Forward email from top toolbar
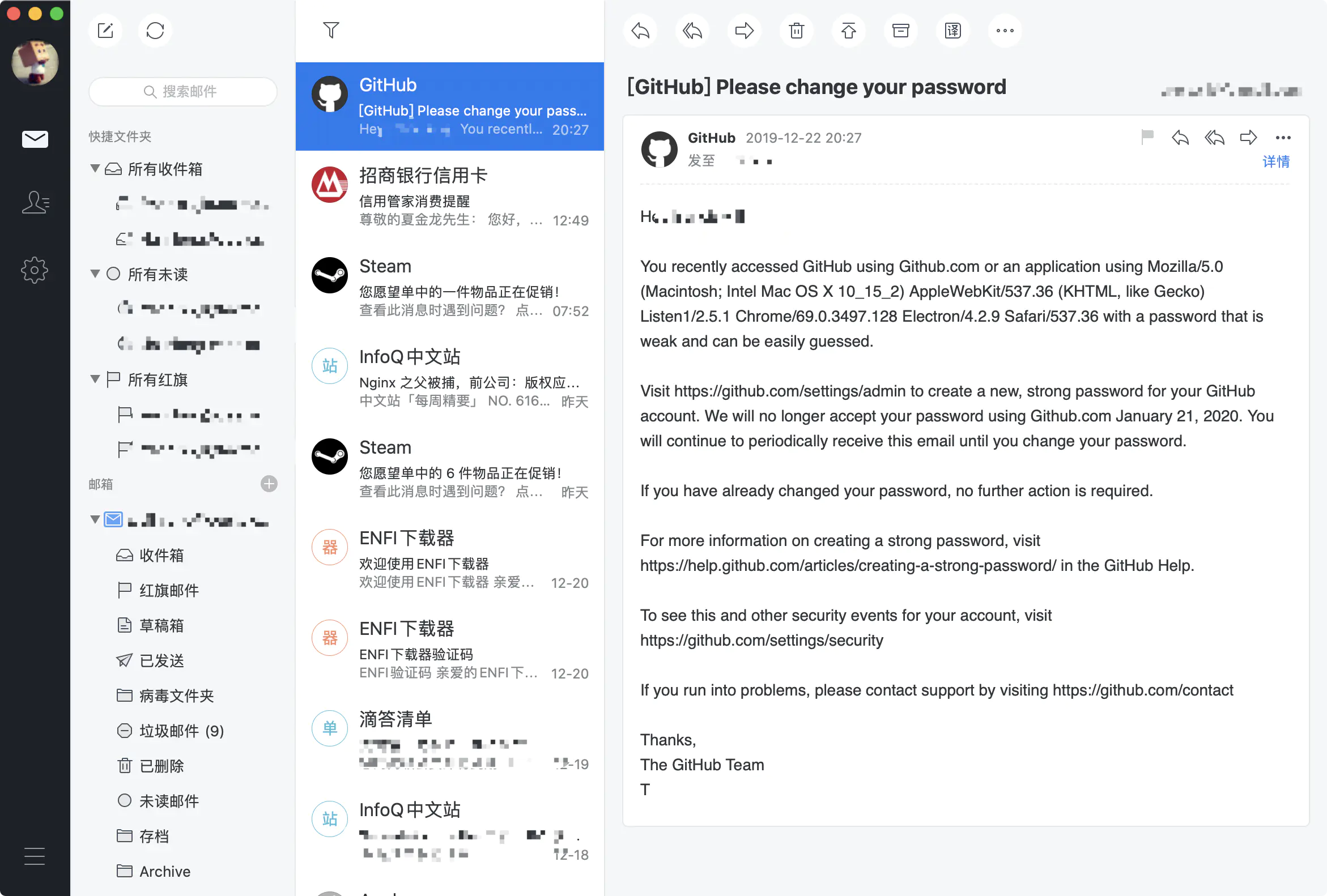Image resolution: width=1327 pixels, height=896 pixels. 744,30
